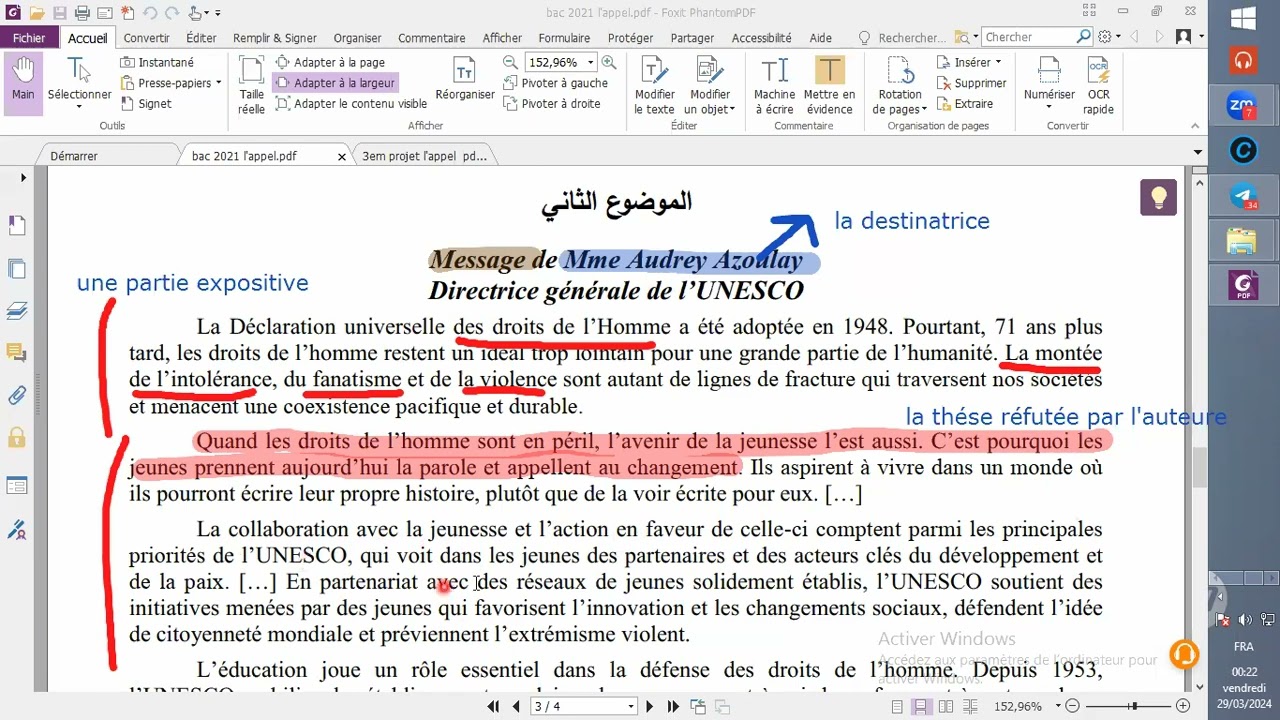Click in the Chercher search field
The image size is (1280, 720).
pos(1030,37)
